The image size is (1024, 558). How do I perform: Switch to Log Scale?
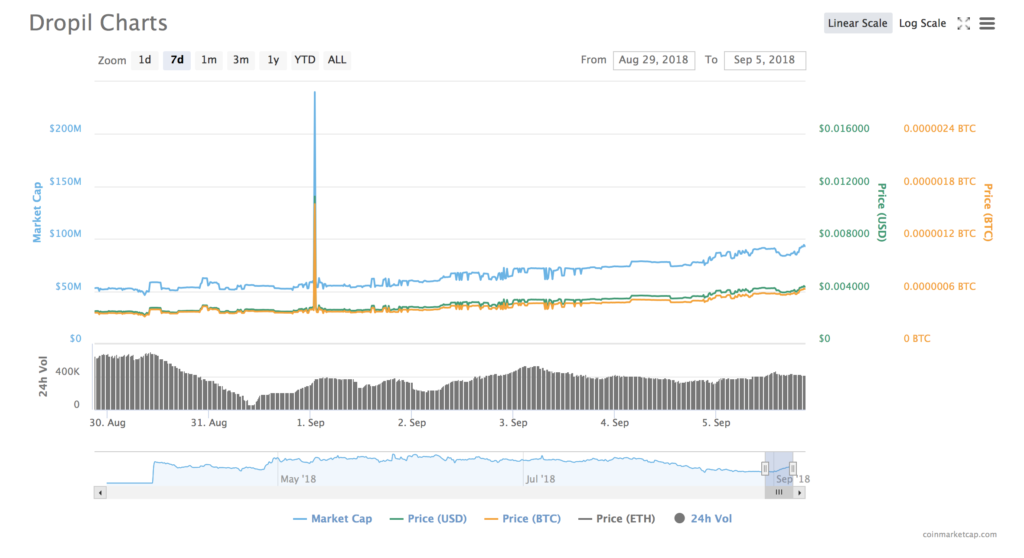pos(922,23)
